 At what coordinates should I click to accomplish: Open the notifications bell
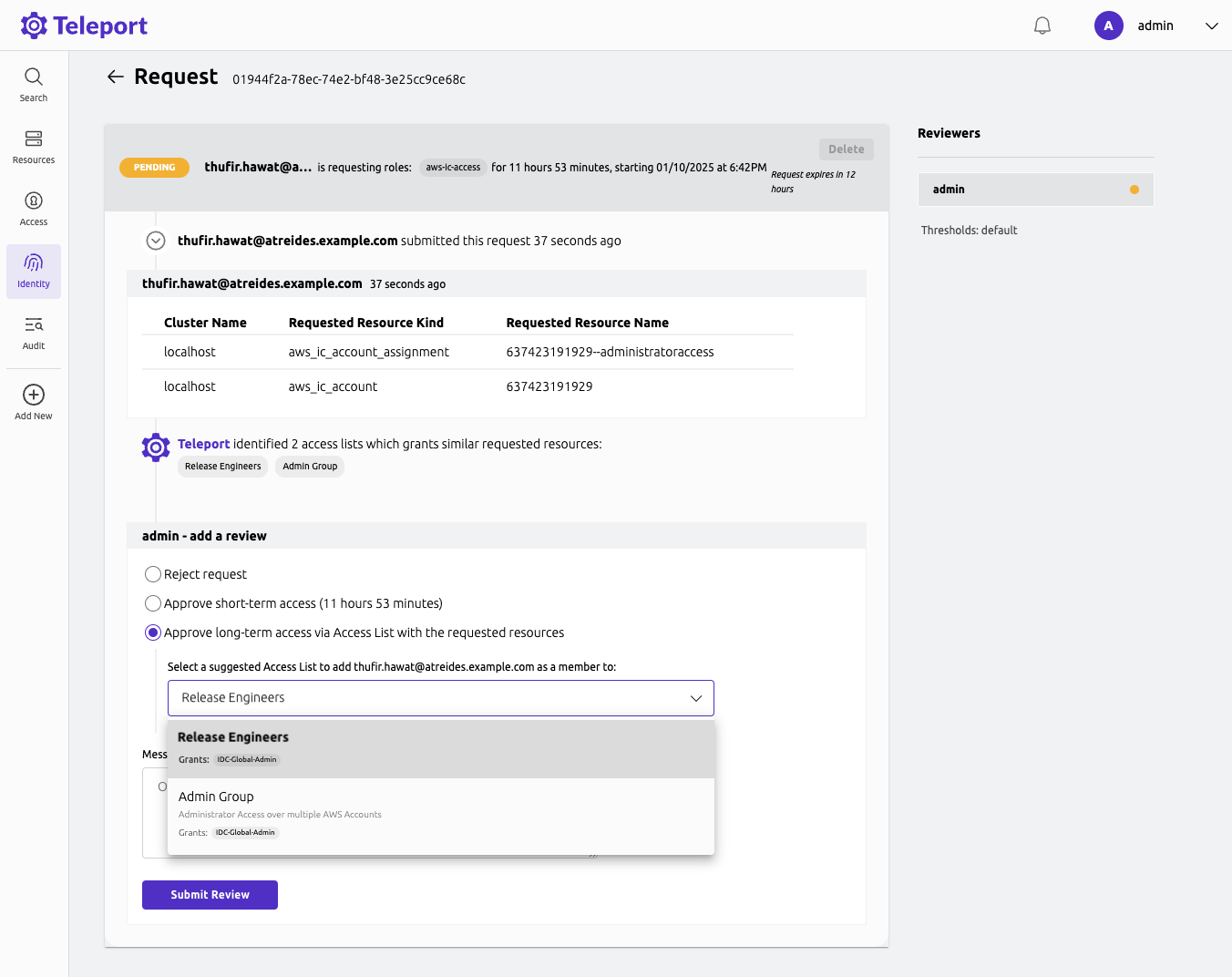(x=1042, y=25)
